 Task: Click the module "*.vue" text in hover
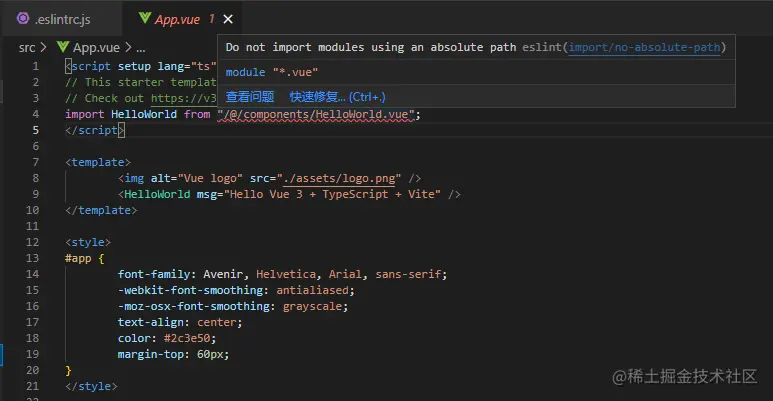pos(272,73)
